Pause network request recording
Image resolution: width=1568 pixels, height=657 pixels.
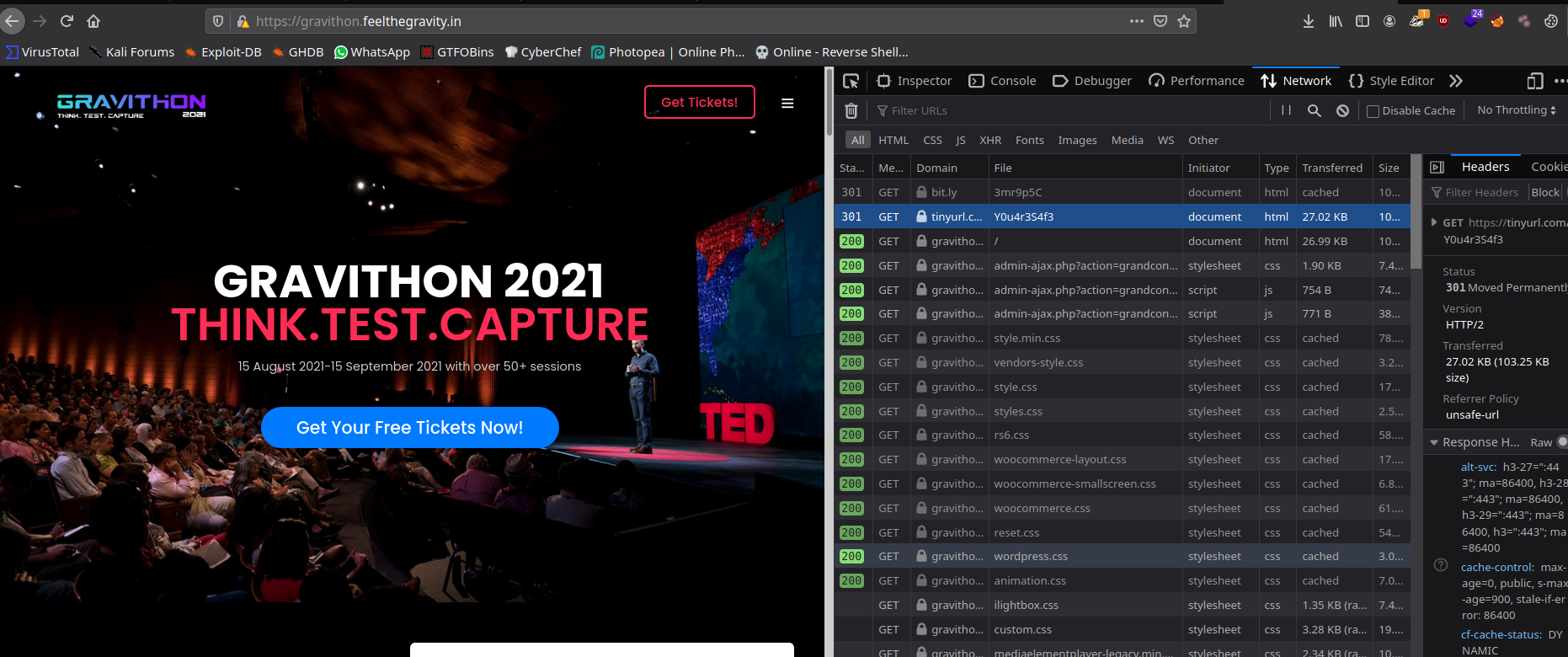(1286, 110)
